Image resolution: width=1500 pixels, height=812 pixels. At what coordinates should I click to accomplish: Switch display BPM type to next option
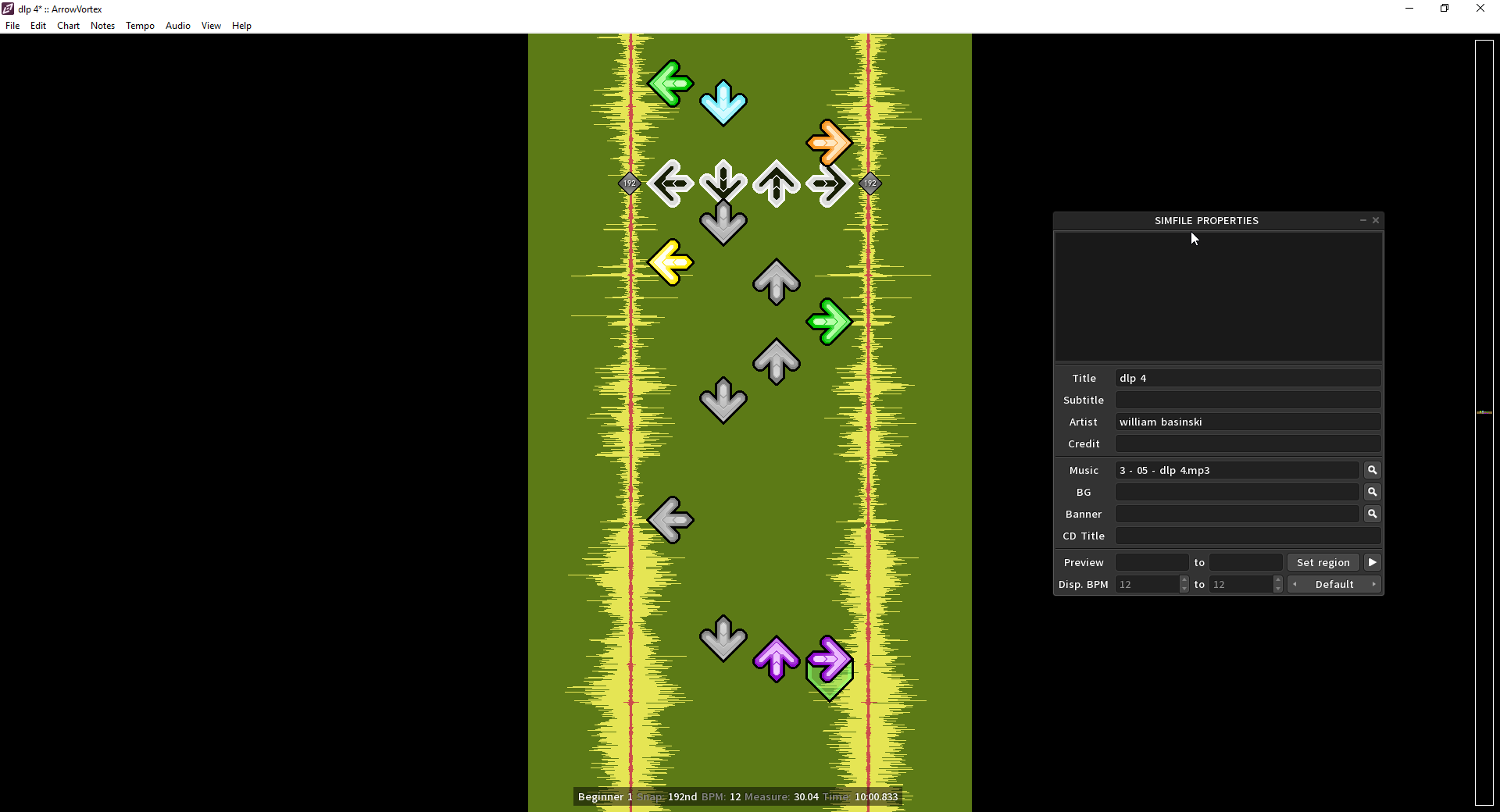point(1373,584)
